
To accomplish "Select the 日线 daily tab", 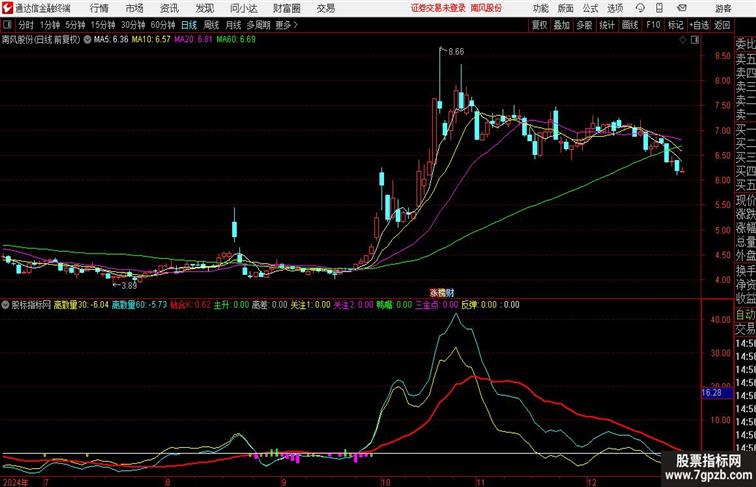I will pos(189,25).
